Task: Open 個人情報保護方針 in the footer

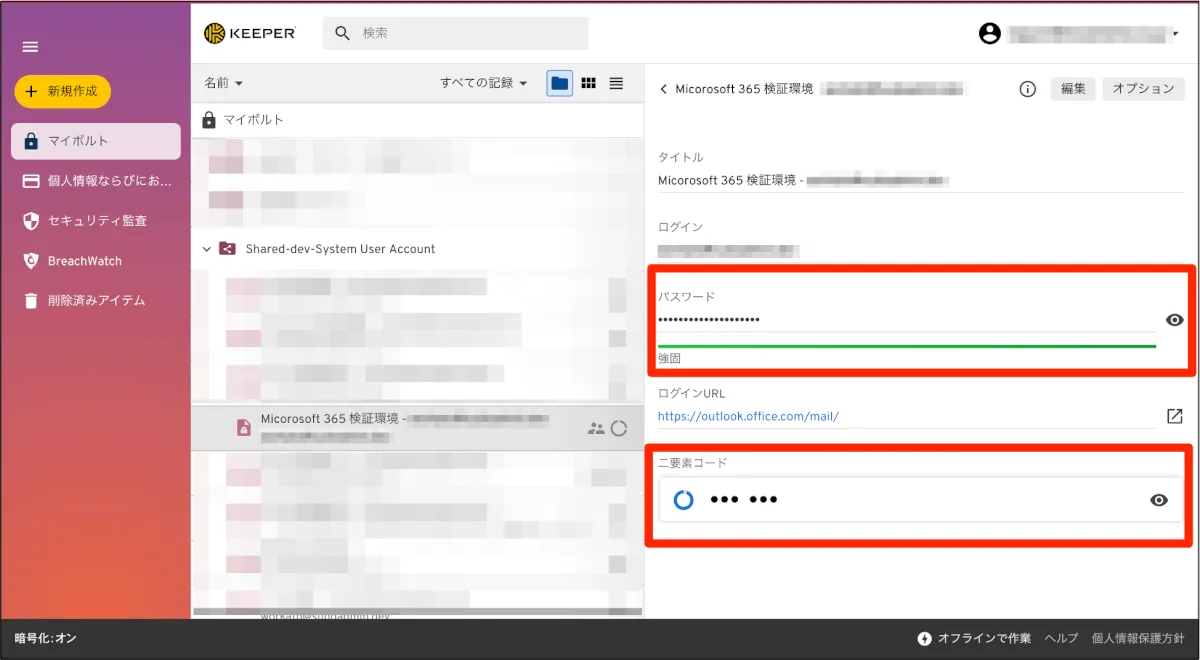Action: click(1138, 638)
